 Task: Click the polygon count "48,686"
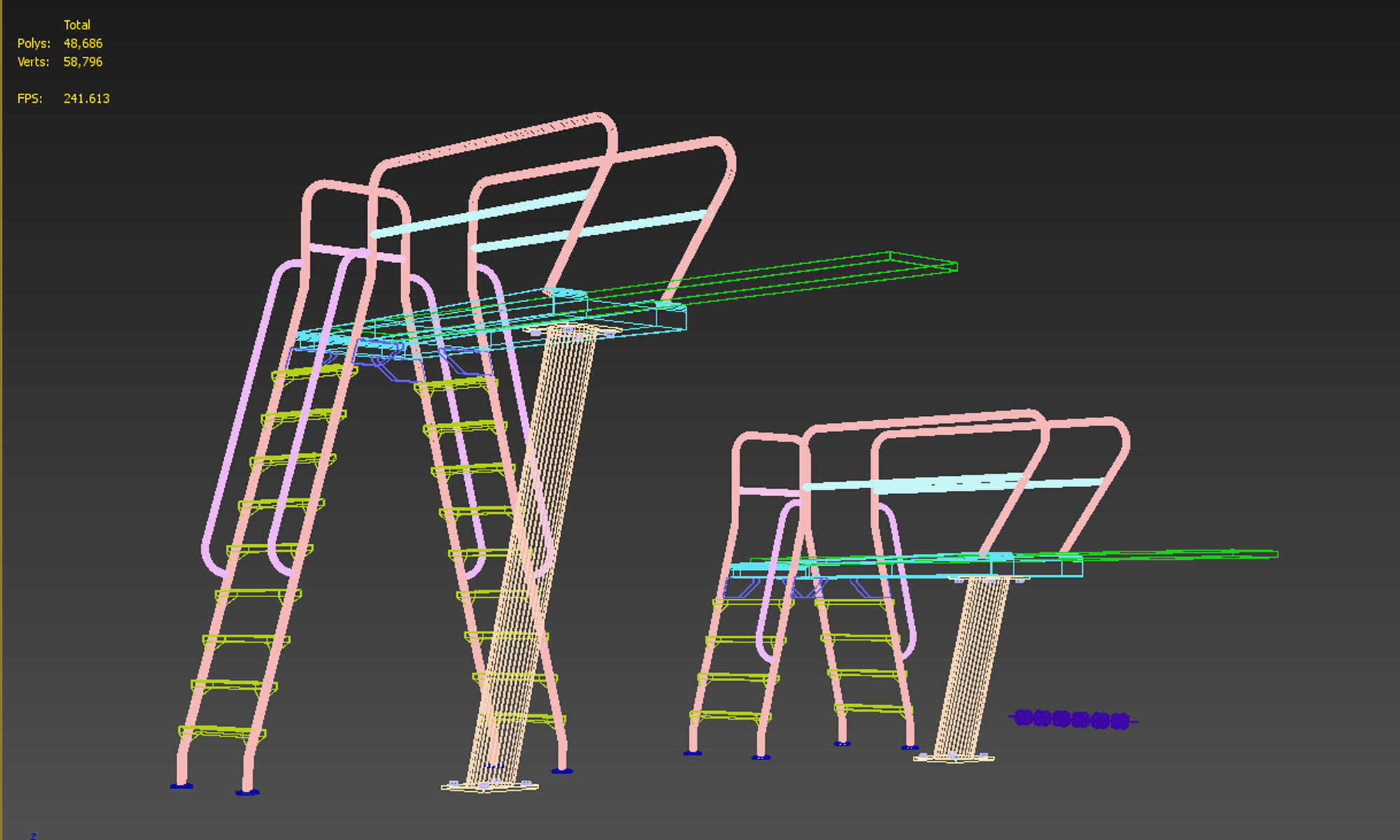[83, 43]
